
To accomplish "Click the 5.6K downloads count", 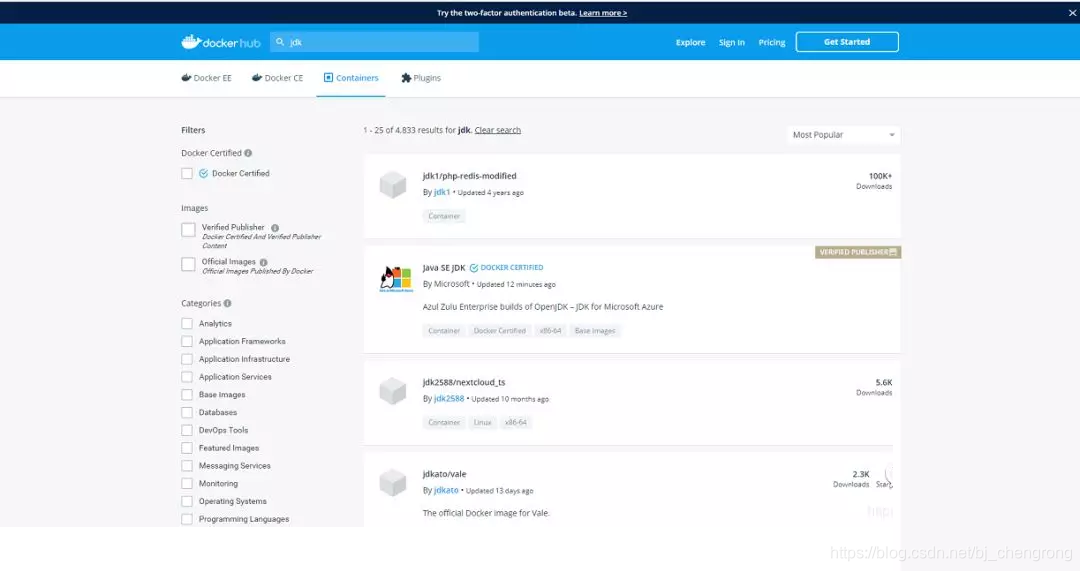I will coord(884,383).
